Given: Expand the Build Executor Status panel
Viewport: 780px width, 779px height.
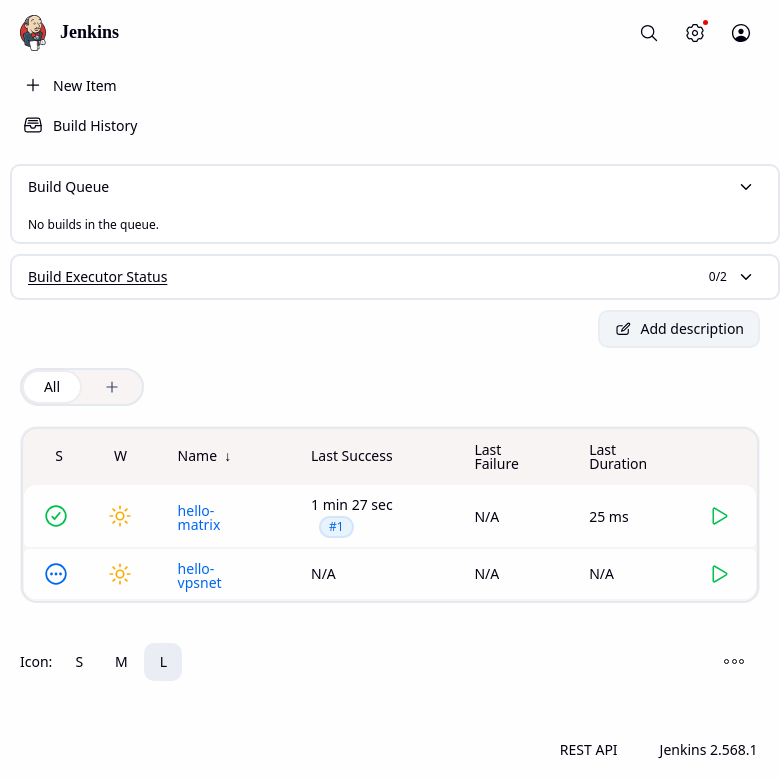Looking at the screenshot, I should (746, 277).
